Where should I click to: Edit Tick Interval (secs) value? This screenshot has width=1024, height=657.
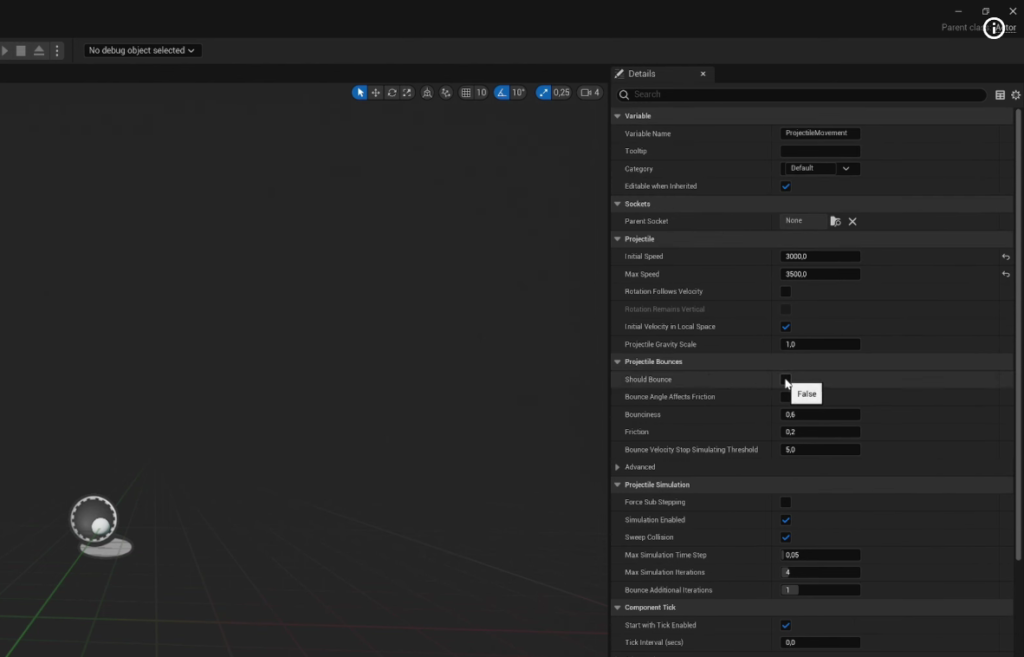[820, 643]
